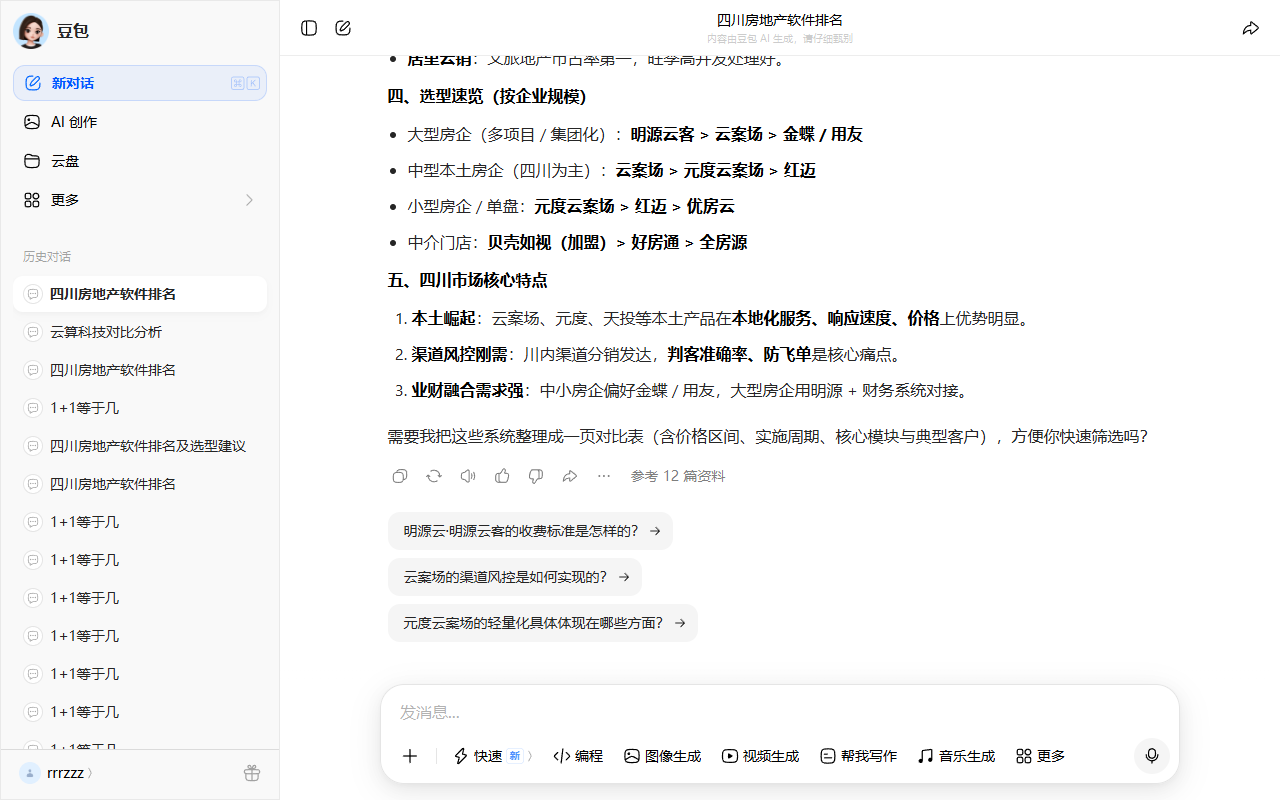Open the 快速 mode dropdown
Viewport: 1280px width, 800px height.
(492, 756)
